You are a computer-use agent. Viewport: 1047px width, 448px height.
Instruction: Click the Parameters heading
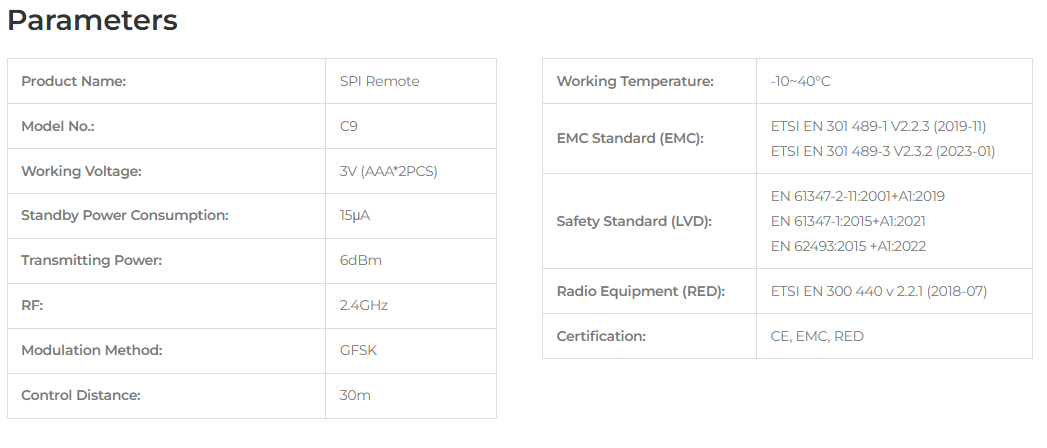pyautogui.click(x=92, y=21)
